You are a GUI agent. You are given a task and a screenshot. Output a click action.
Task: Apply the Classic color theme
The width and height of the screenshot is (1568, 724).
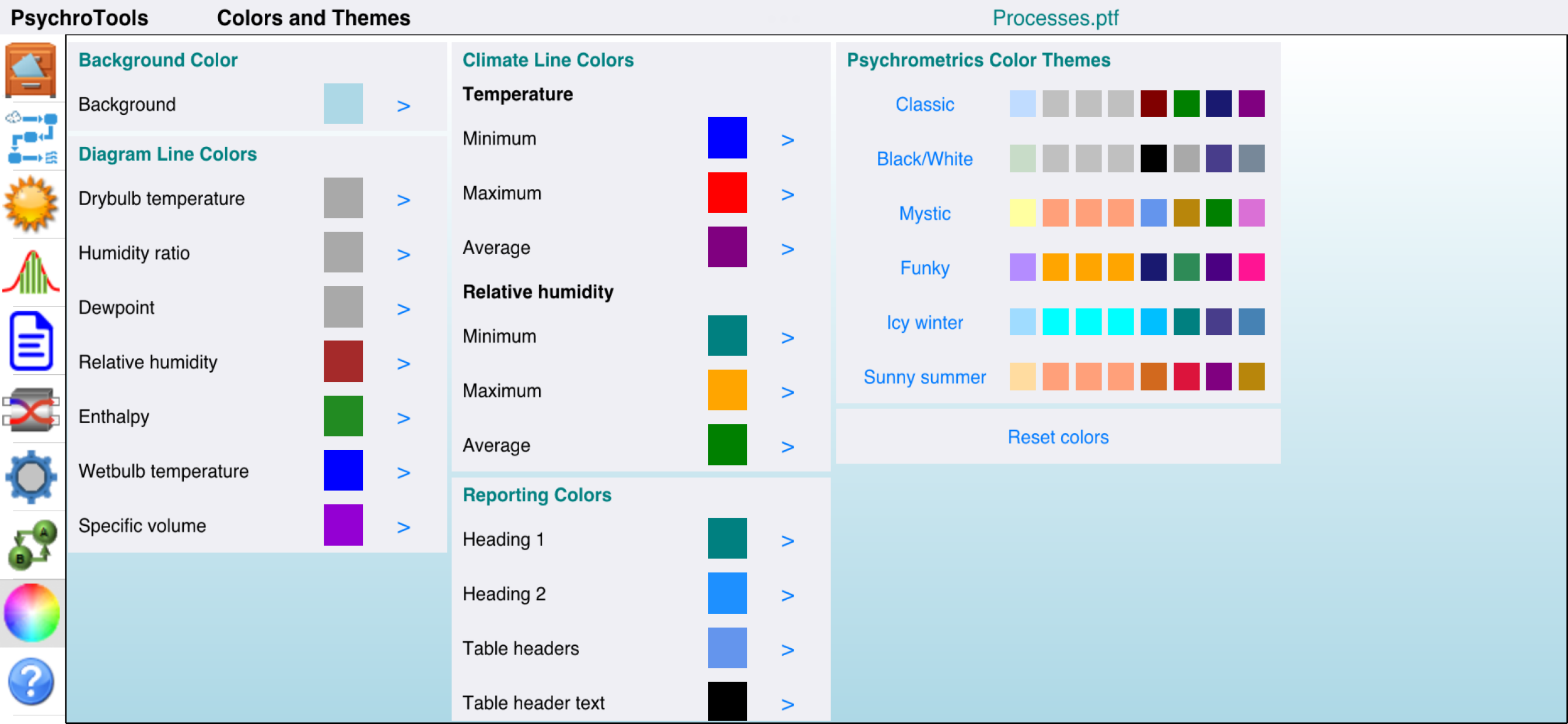pos(924,104)
